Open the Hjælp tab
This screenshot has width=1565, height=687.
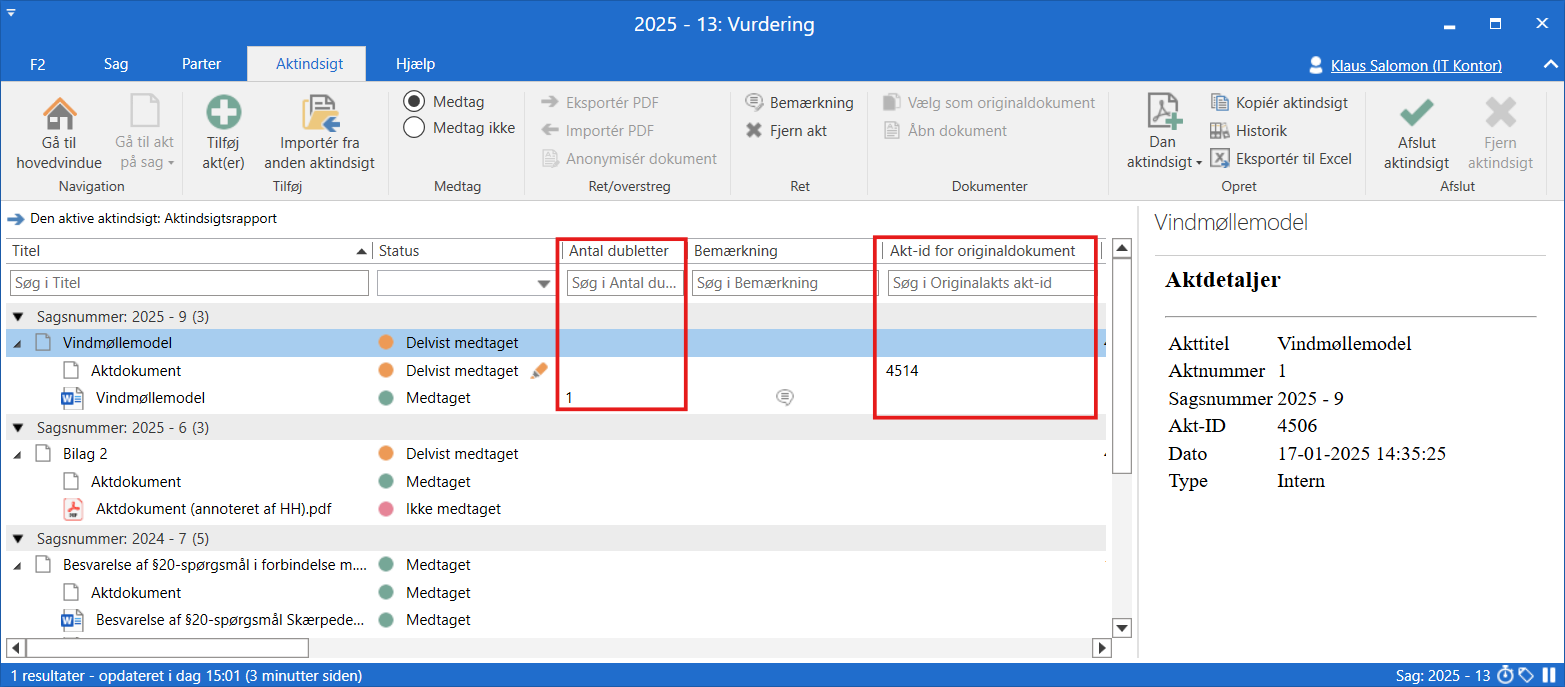(415, 64)
